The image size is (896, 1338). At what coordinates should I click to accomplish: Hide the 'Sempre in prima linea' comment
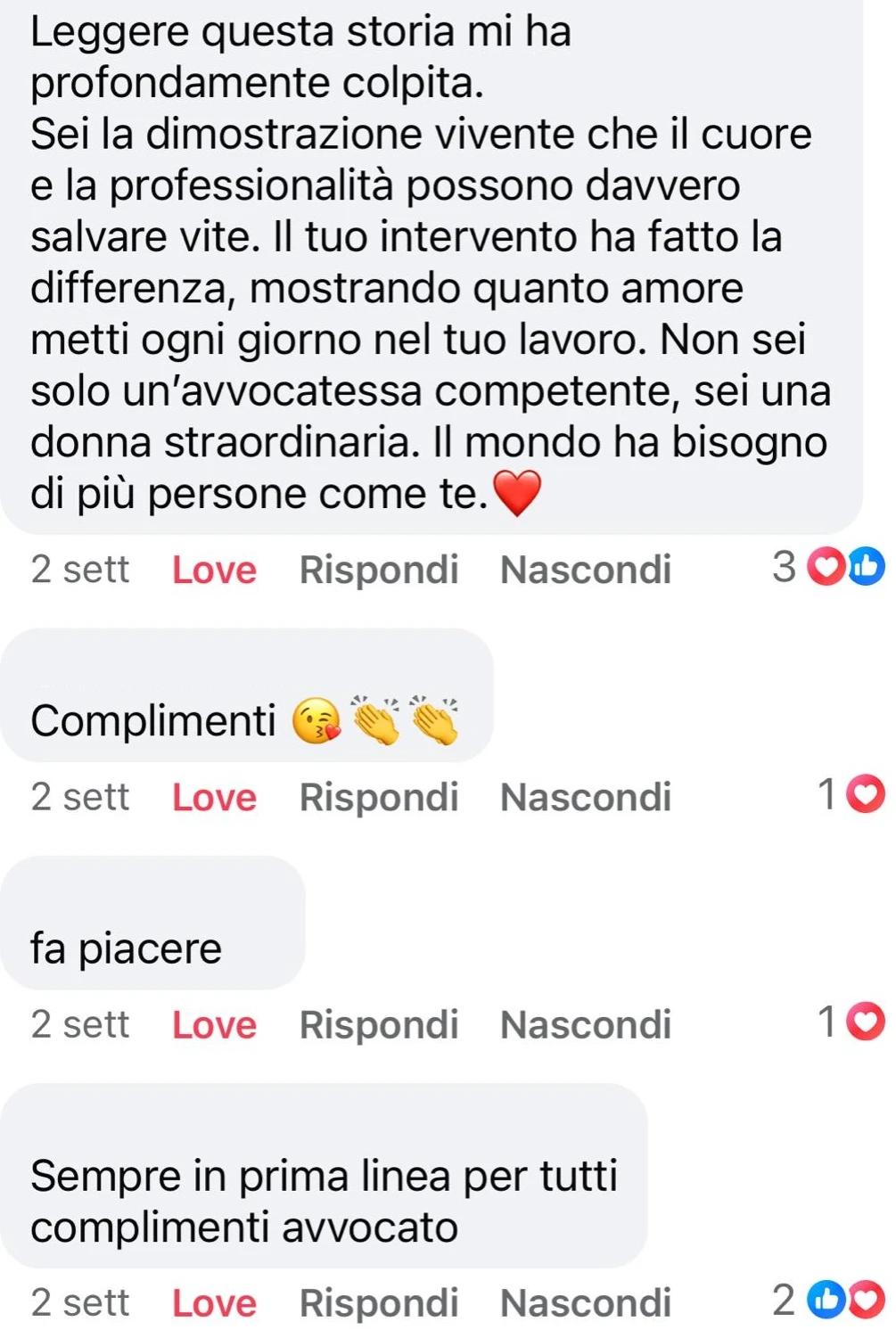tap(586, 1302)
